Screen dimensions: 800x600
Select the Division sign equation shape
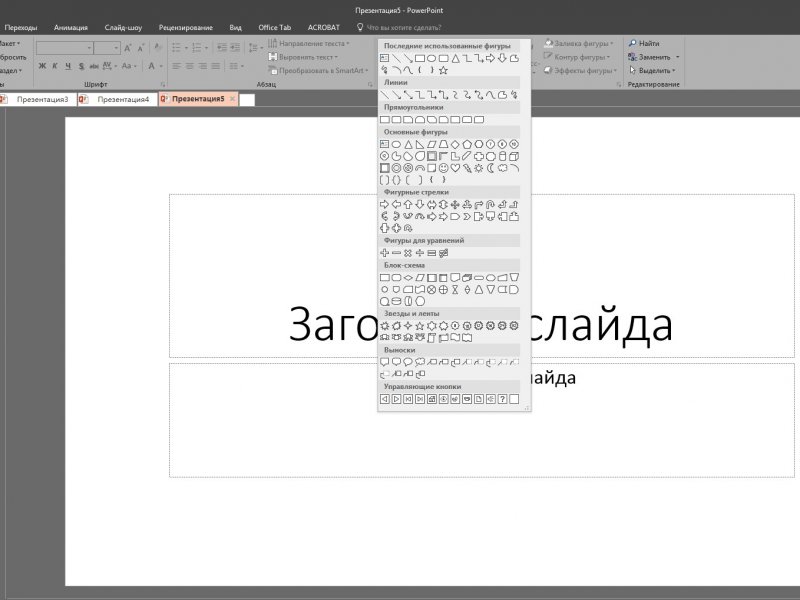[420, 253]
